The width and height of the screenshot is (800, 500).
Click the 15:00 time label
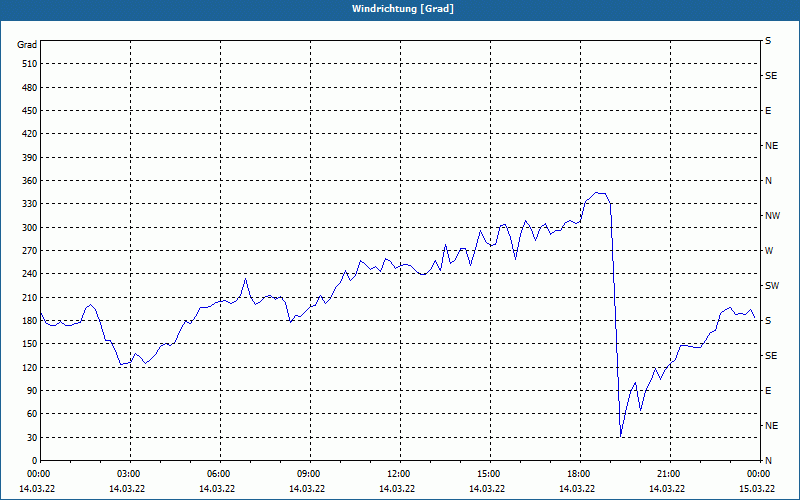click(x=488, y=474)
